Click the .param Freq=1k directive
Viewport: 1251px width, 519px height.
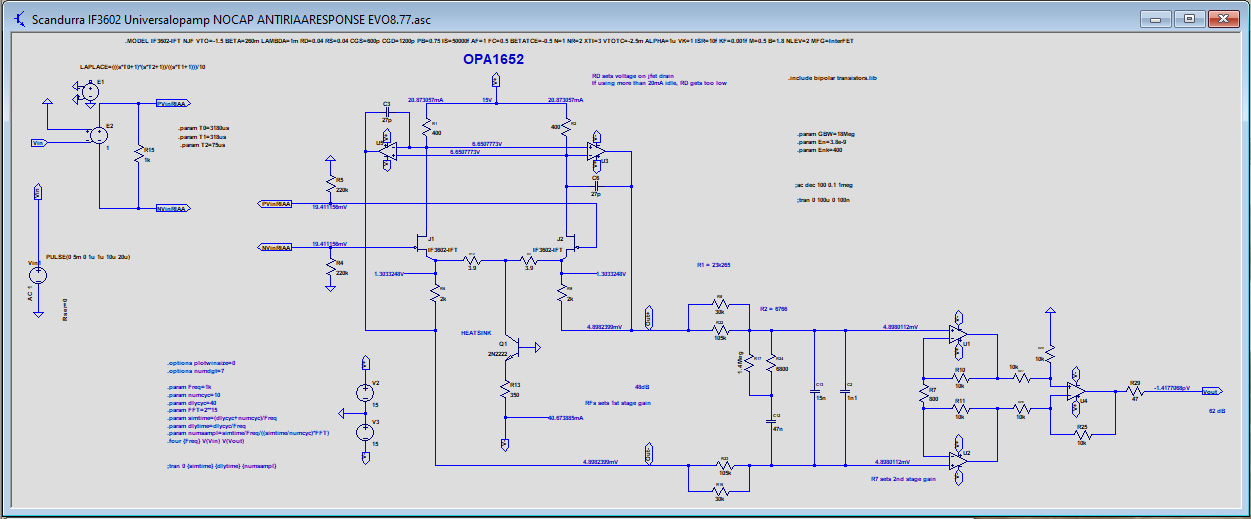point(189,386)
